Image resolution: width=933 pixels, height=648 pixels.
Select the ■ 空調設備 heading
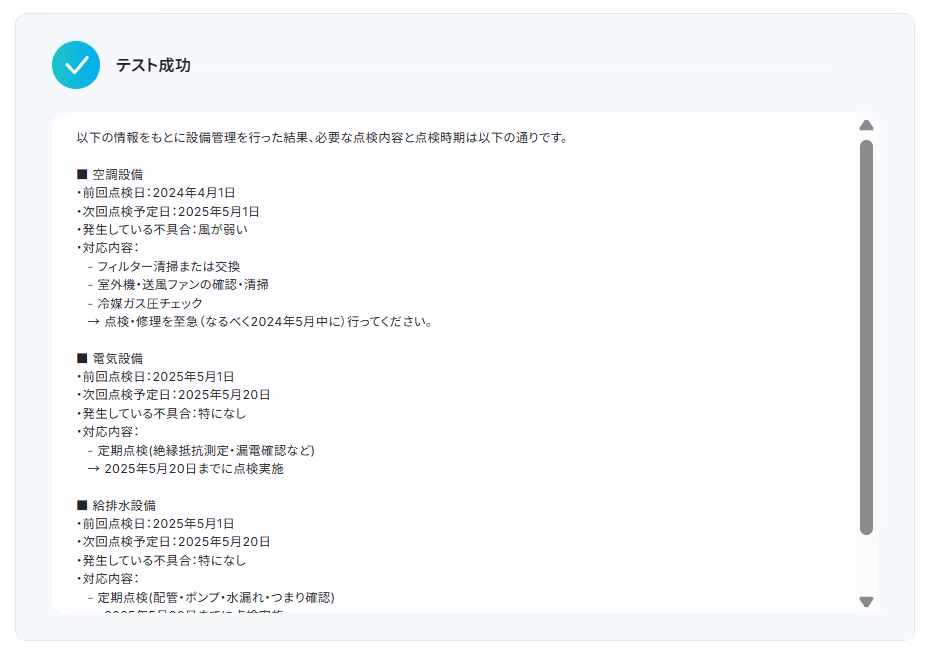pyautogui.click(x=110, y=174)
